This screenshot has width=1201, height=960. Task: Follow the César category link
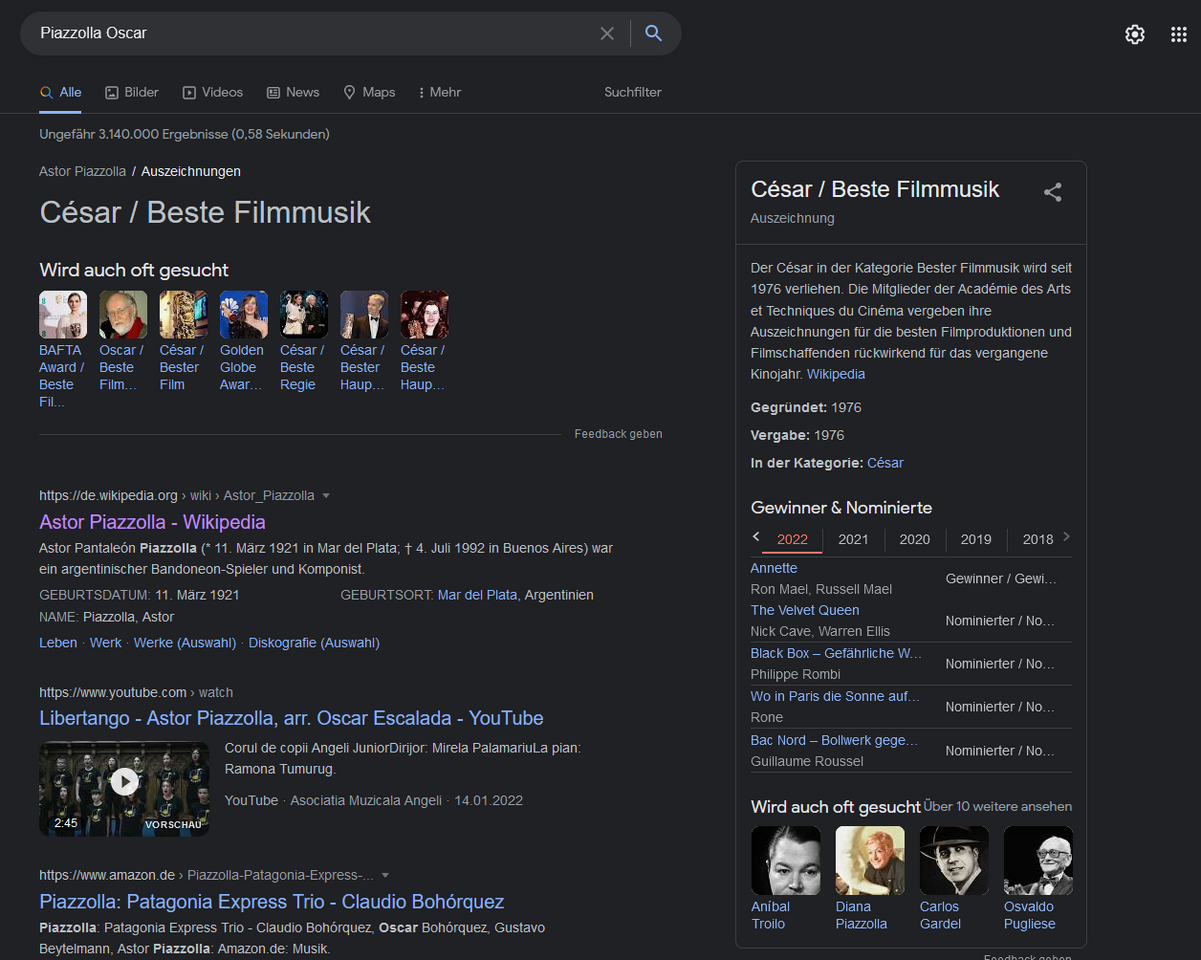click(x=885, y=463)
